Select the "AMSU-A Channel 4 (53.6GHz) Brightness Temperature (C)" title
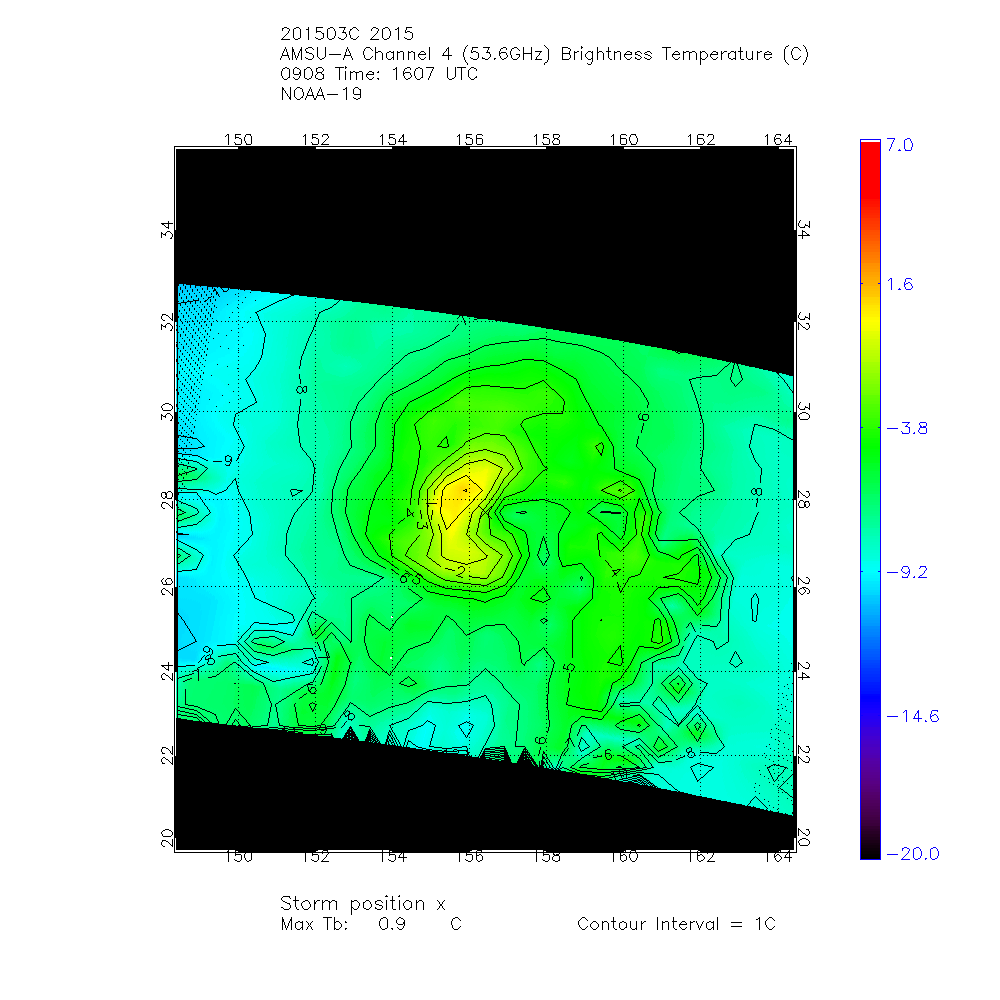 click(x=544, y=54)
